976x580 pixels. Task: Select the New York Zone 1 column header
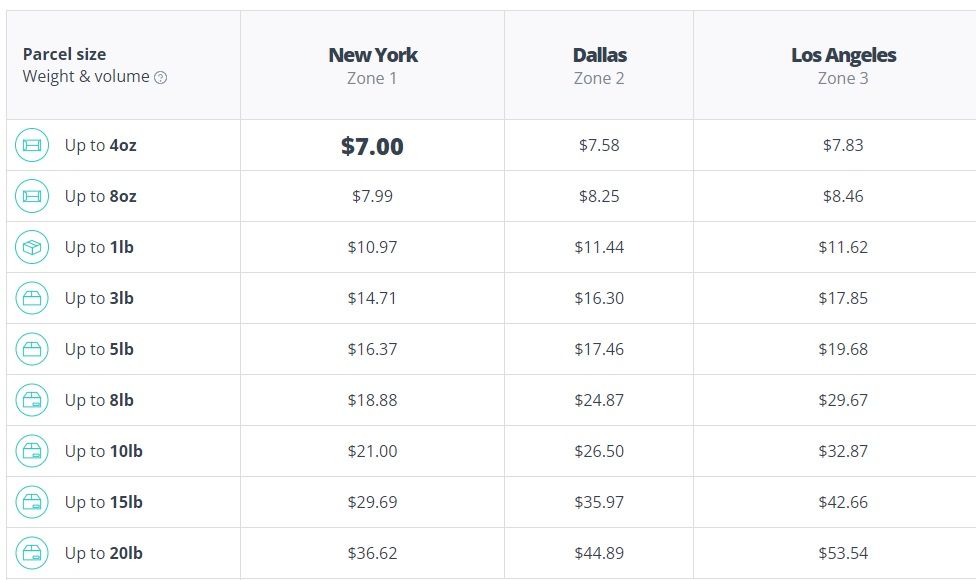point(372,65)
